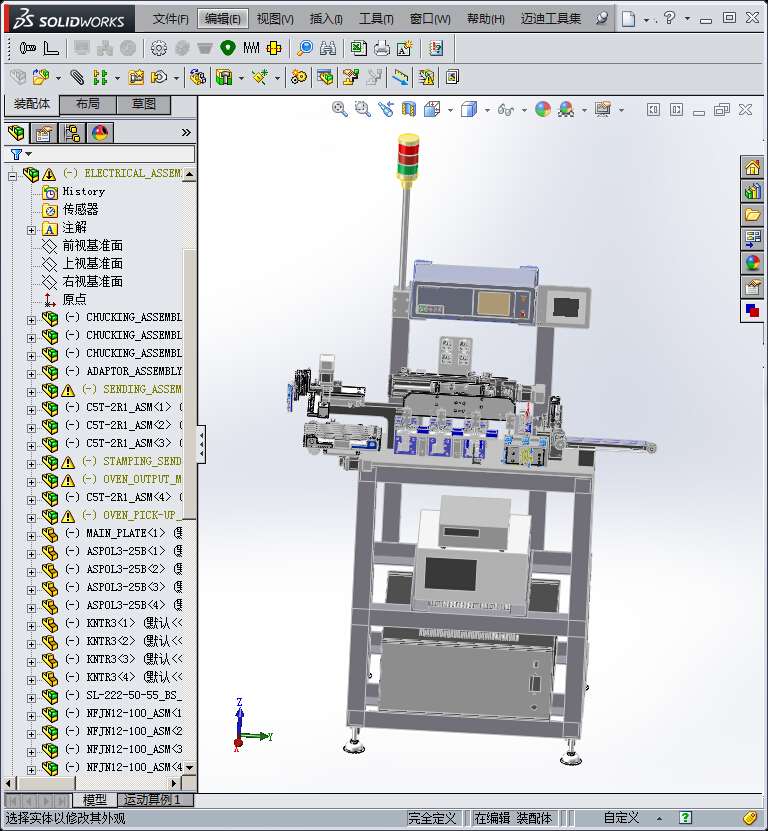The width and height of the screenshot is (768, 831).
Task: Toggle the menu bar pin
Action: 602,19
